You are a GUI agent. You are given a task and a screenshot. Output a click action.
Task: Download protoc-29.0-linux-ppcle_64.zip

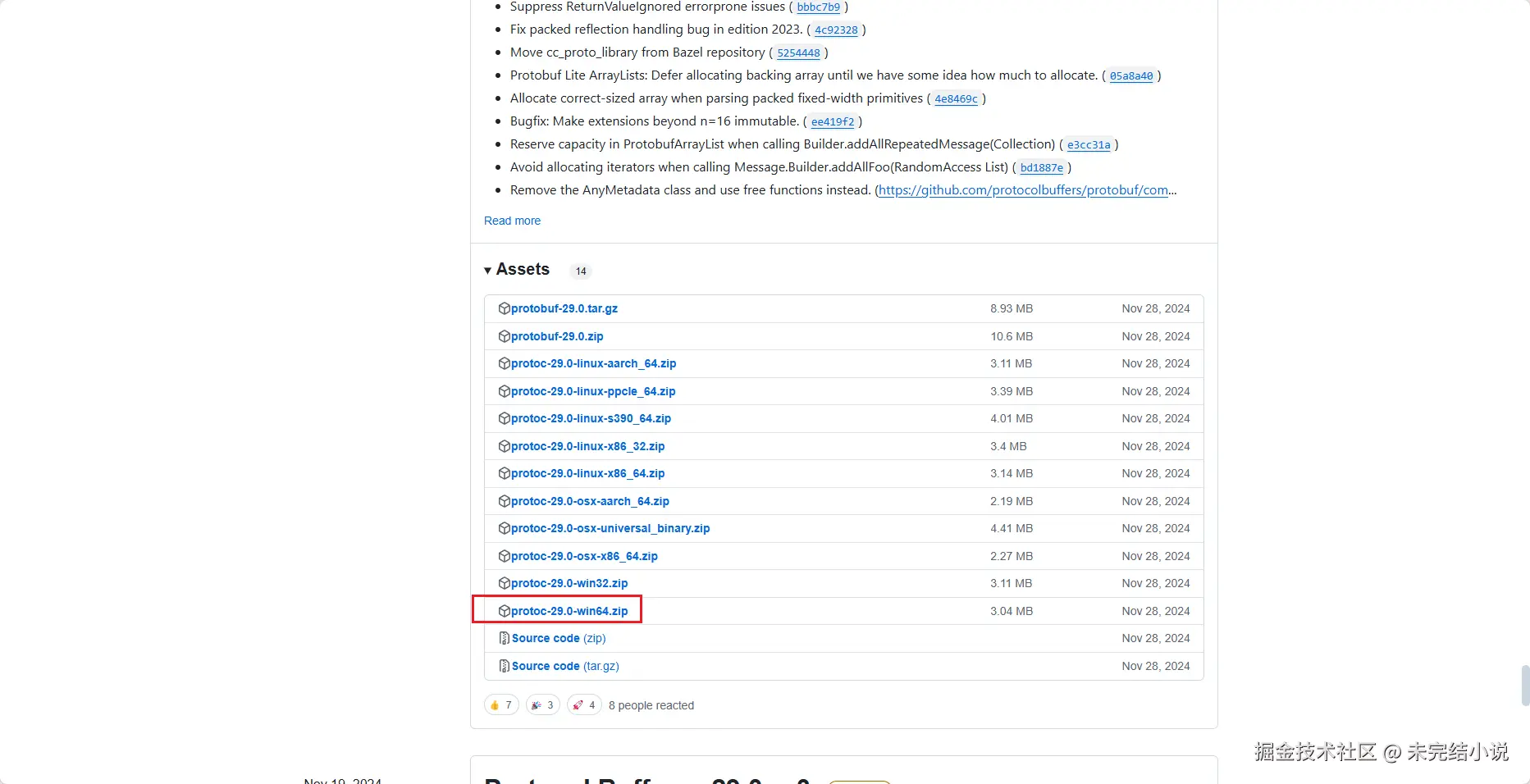coord(593,391)
